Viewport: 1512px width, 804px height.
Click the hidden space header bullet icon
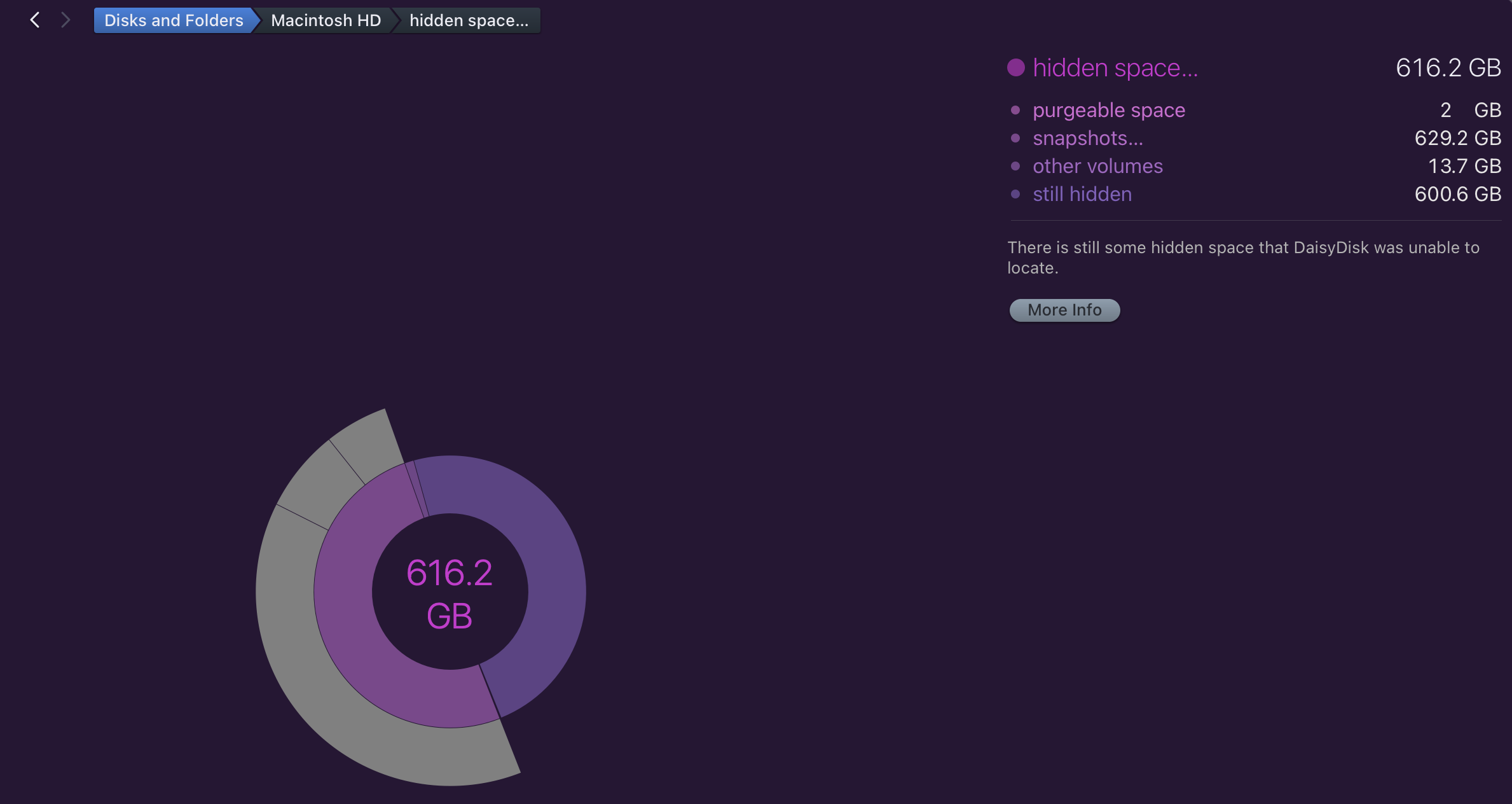1016,67
